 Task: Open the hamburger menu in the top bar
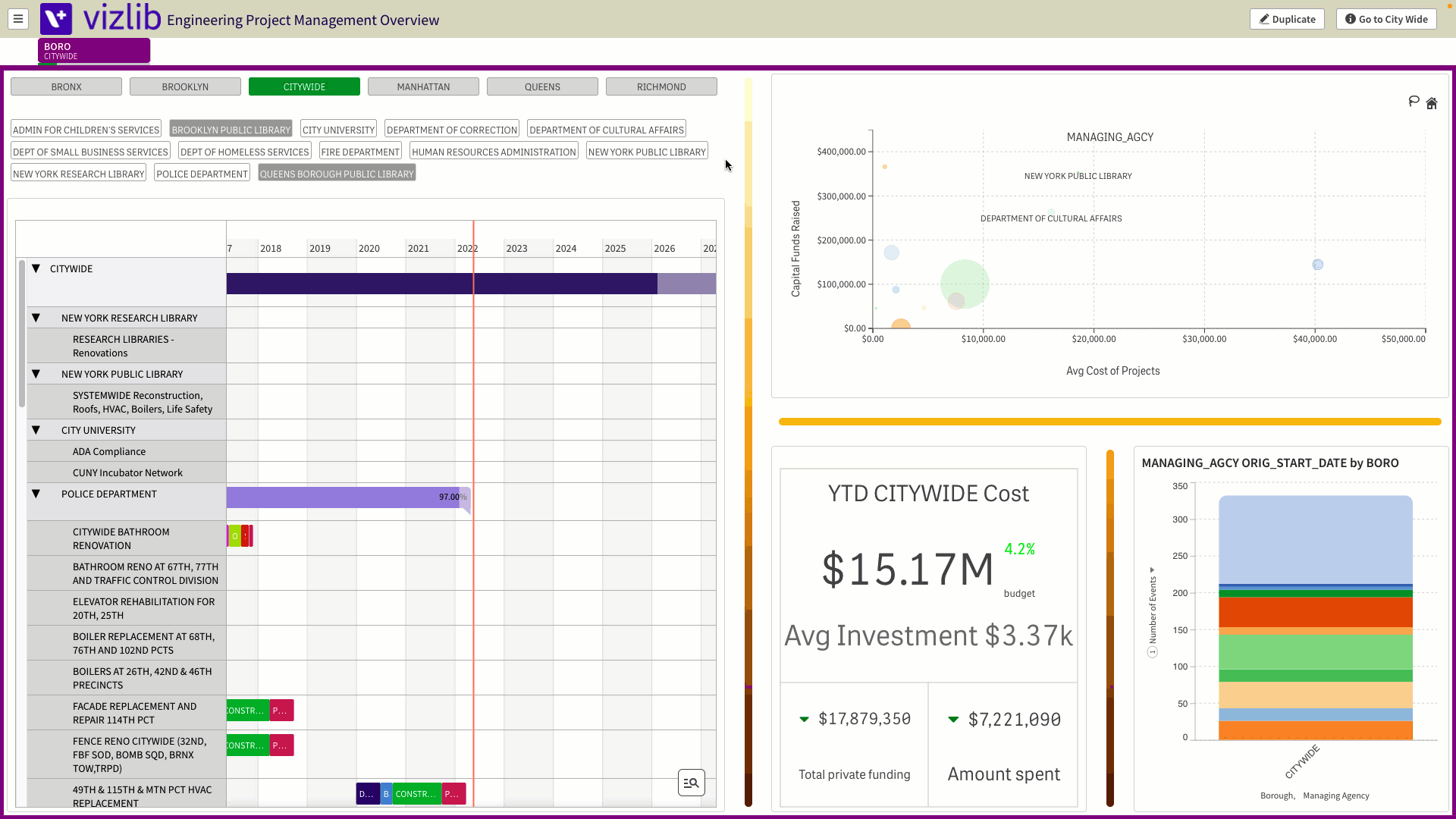17,19
